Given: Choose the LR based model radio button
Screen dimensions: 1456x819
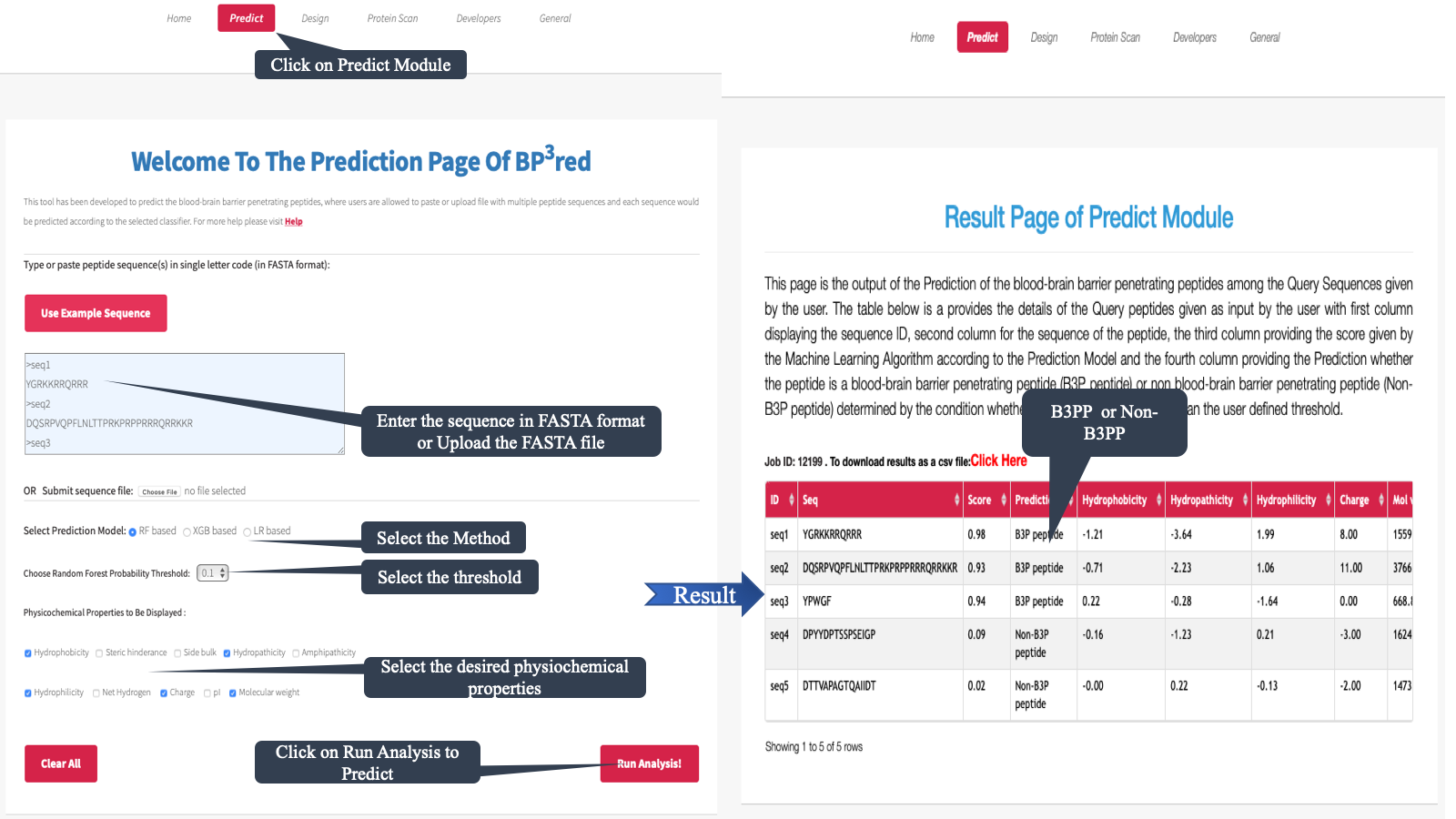Looking at the screenshot, I should tap(248, 531).
